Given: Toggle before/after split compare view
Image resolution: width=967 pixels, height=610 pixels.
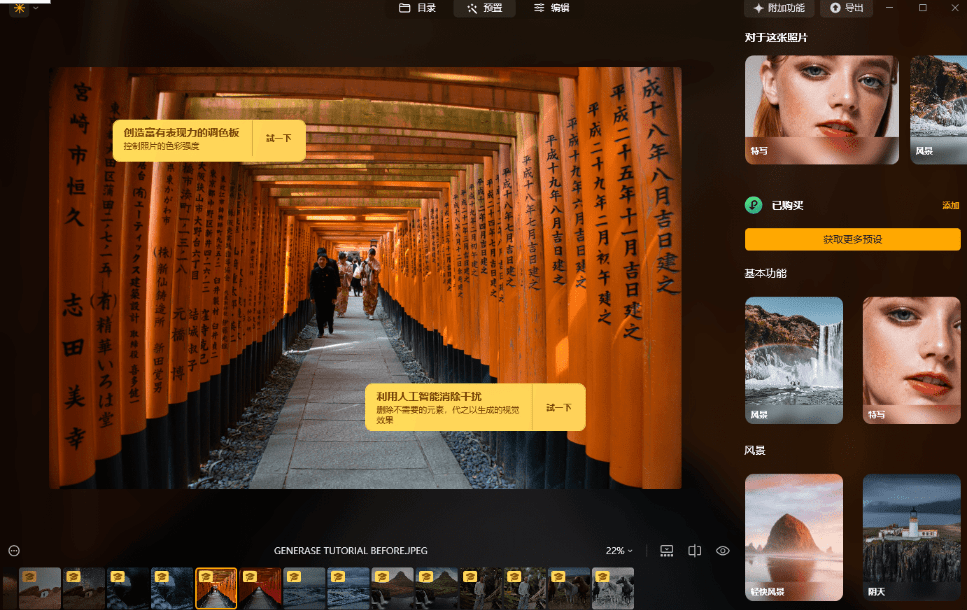Looking at the screenshot, I should (x=695, y=551).
